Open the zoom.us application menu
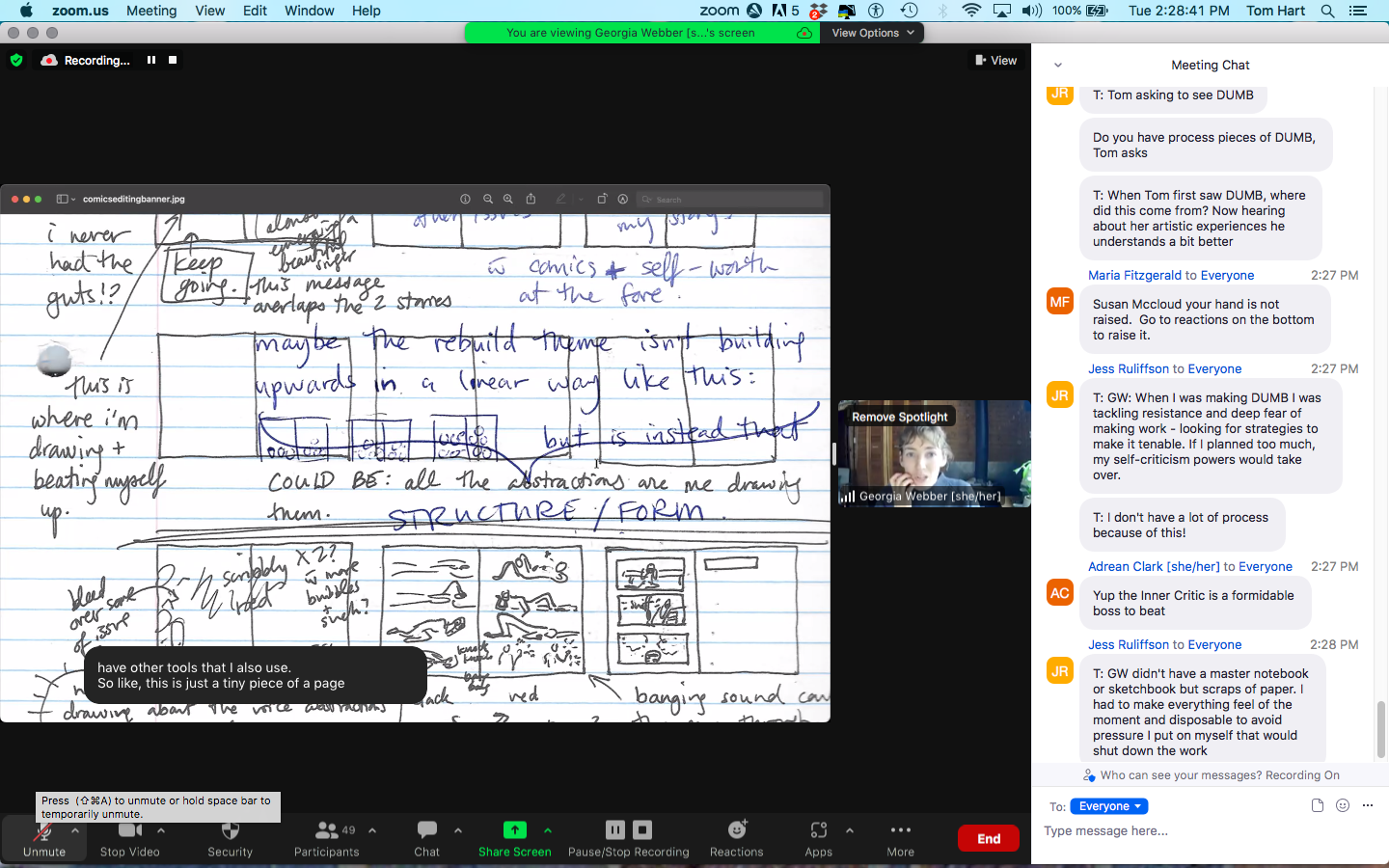This screenshot has height=868, width=1389. (x=80, y=11)
